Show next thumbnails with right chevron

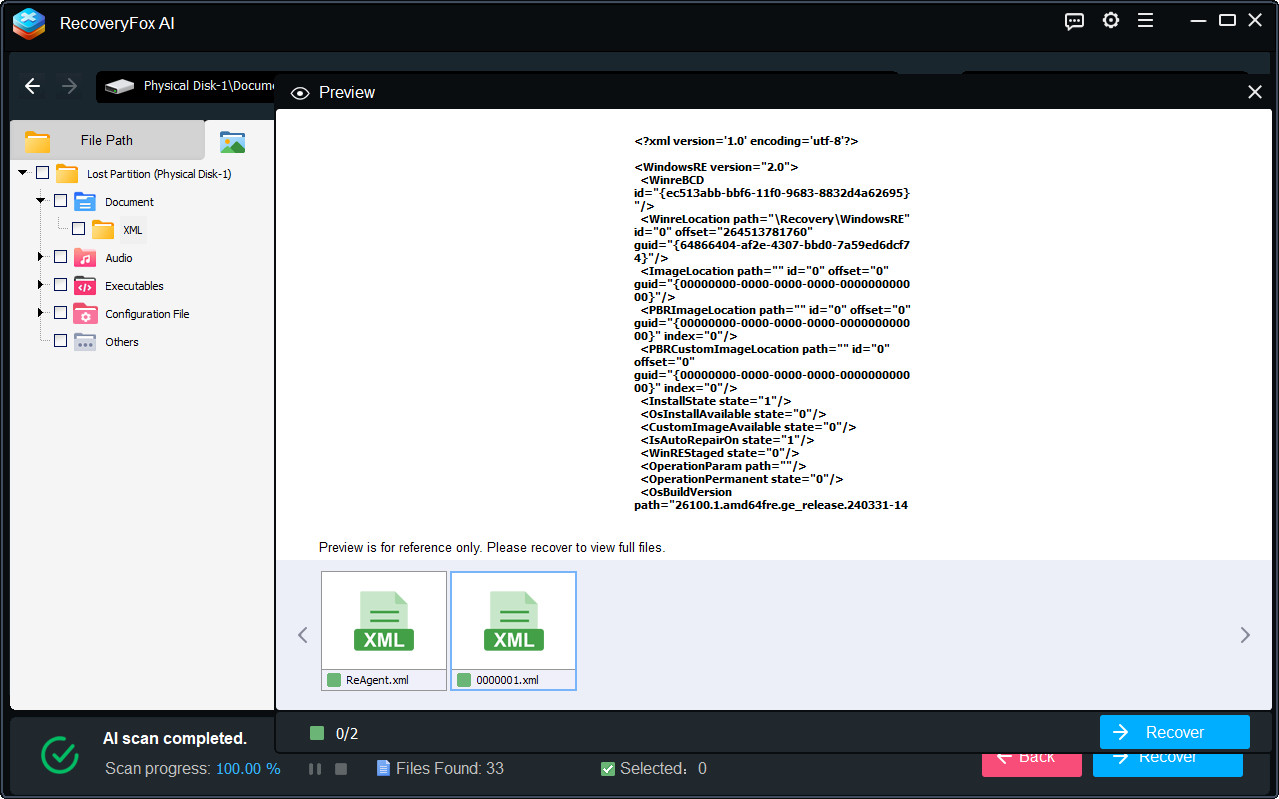coord(1245,634)
